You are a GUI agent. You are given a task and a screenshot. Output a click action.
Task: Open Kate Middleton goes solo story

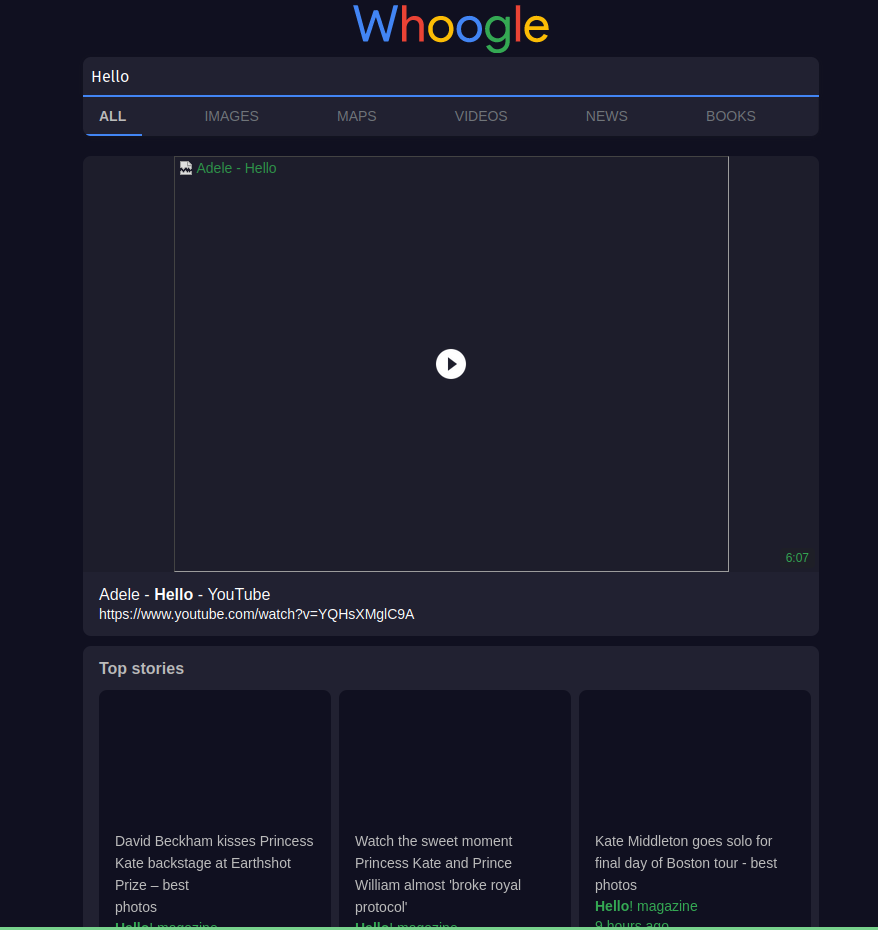pos(686,863)
